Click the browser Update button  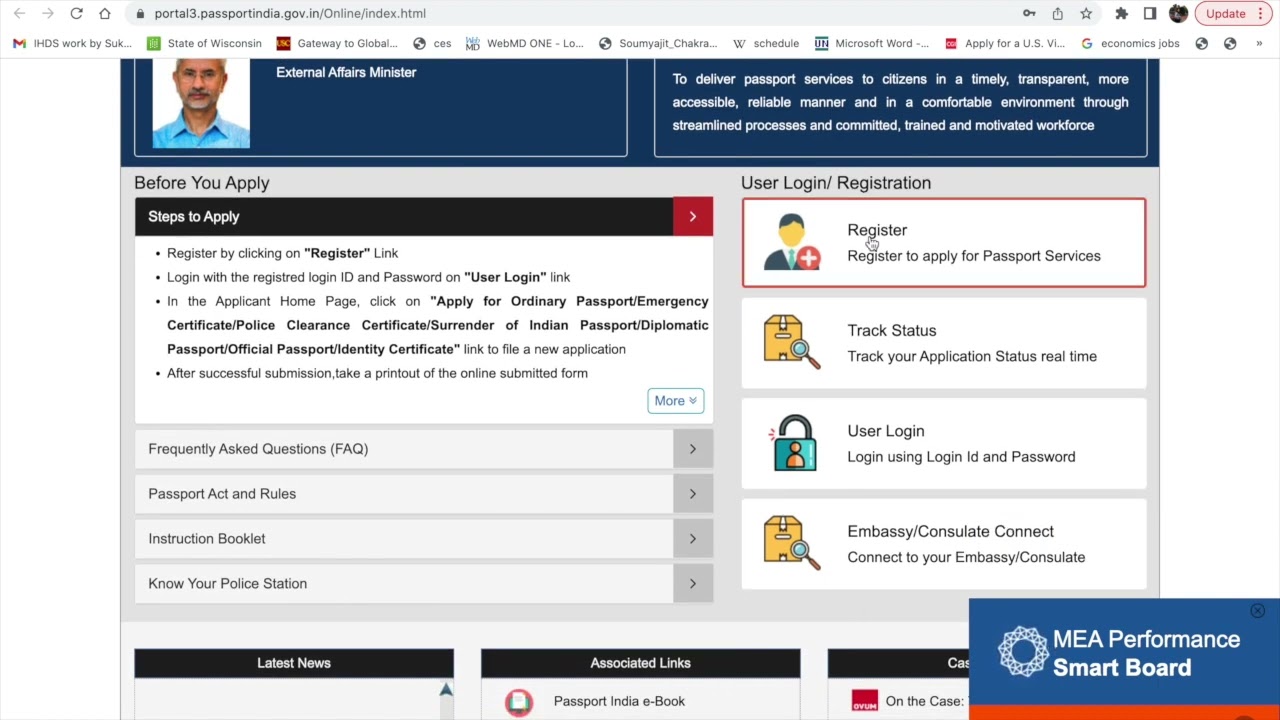click(1232, 13)
